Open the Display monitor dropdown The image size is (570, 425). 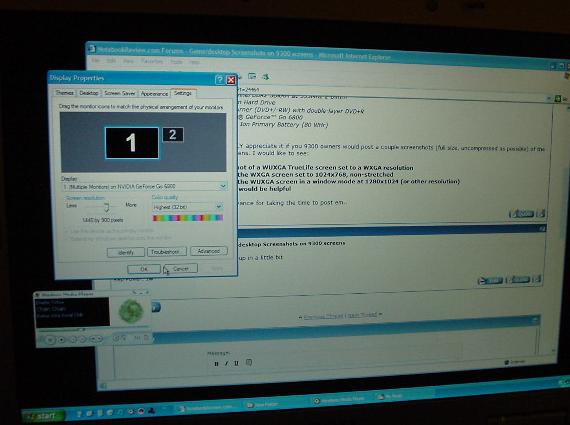coord(145,186)
